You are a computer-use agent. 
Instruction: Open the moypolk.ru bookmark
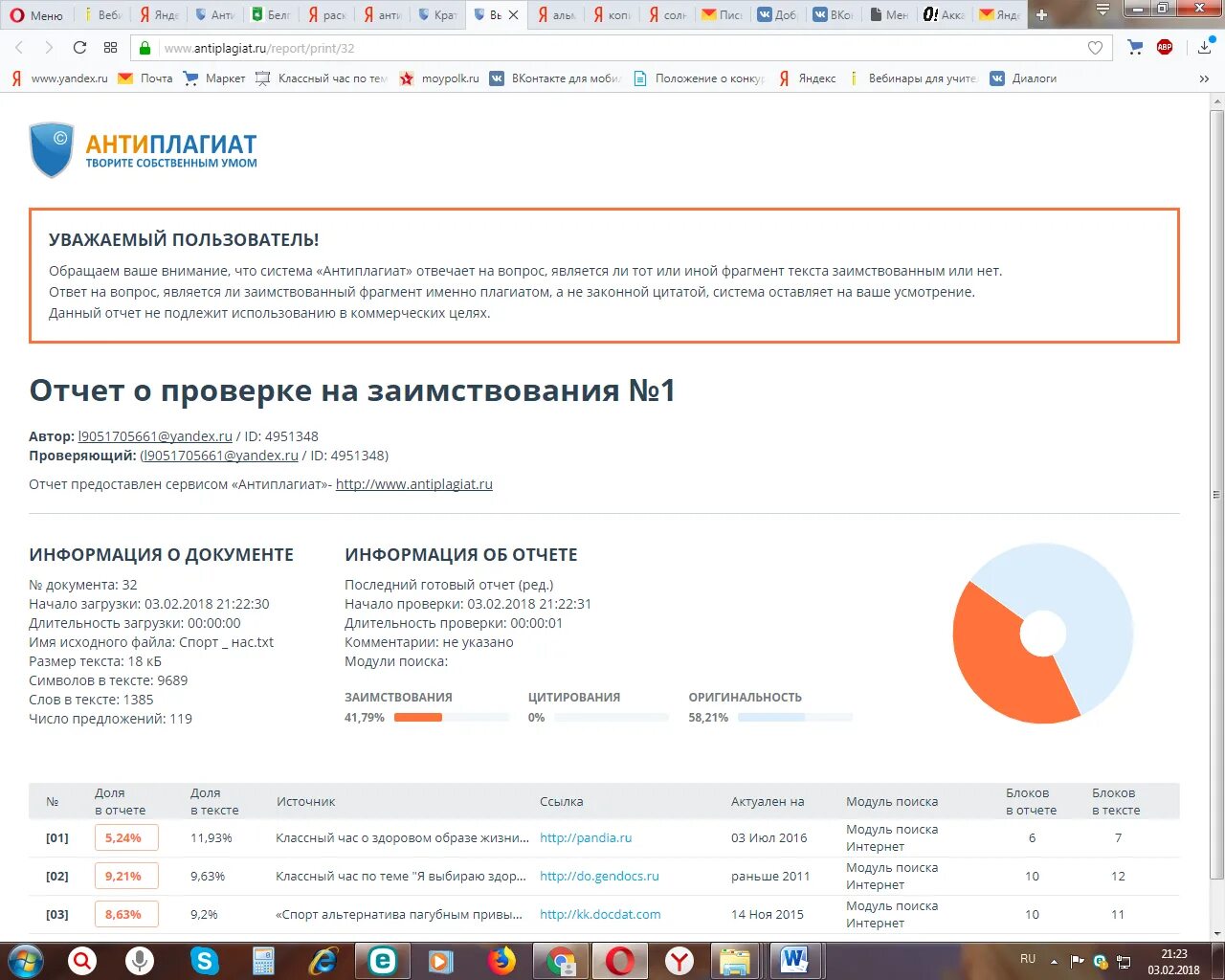(440, 78)
